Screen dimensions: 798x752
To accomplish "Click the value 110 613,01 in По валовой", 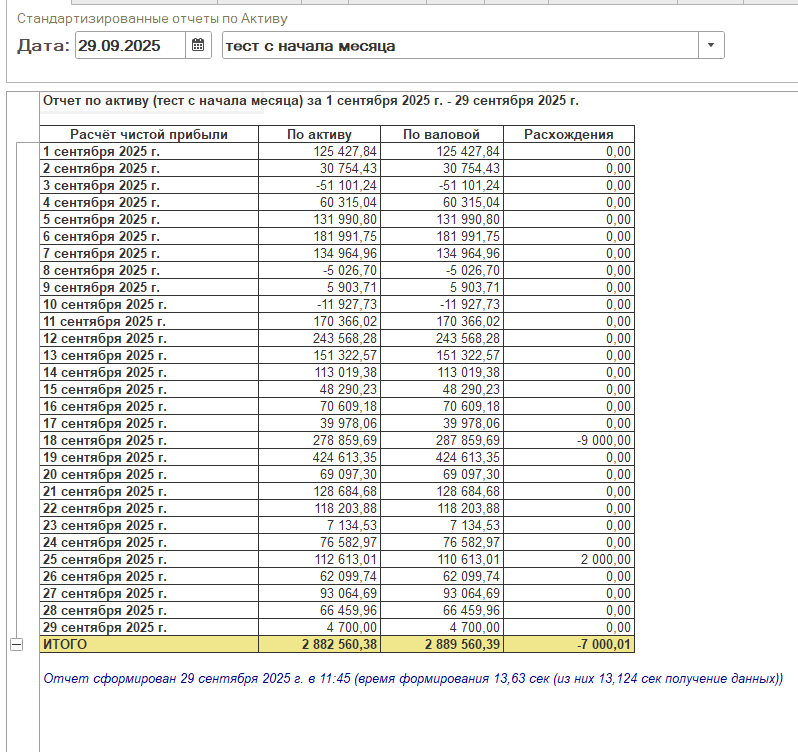I will [442, 560].
